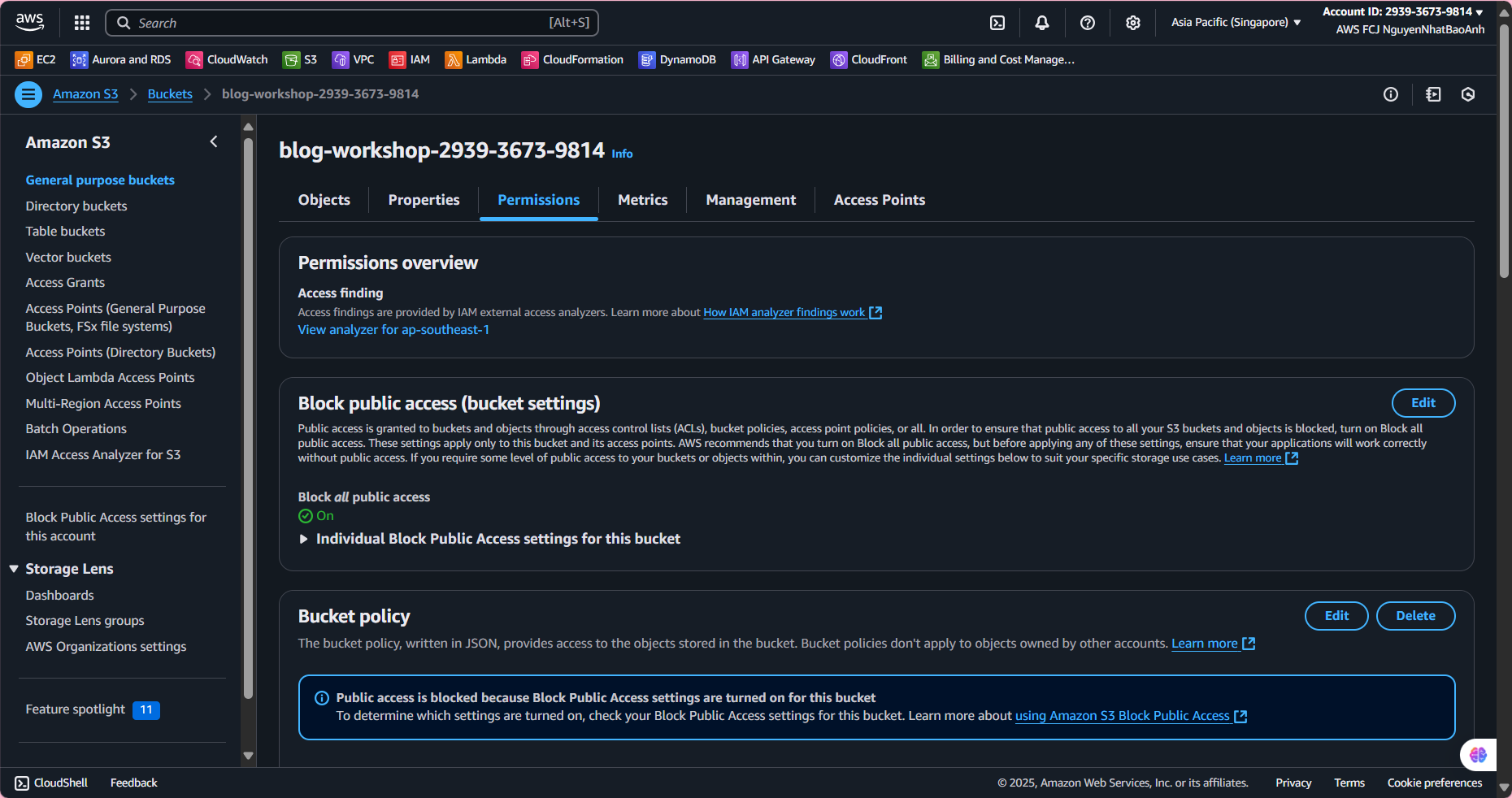The image size is (1512, 798).
Task: Open the settings gear icon
Action: click(x=1133, y=23)
